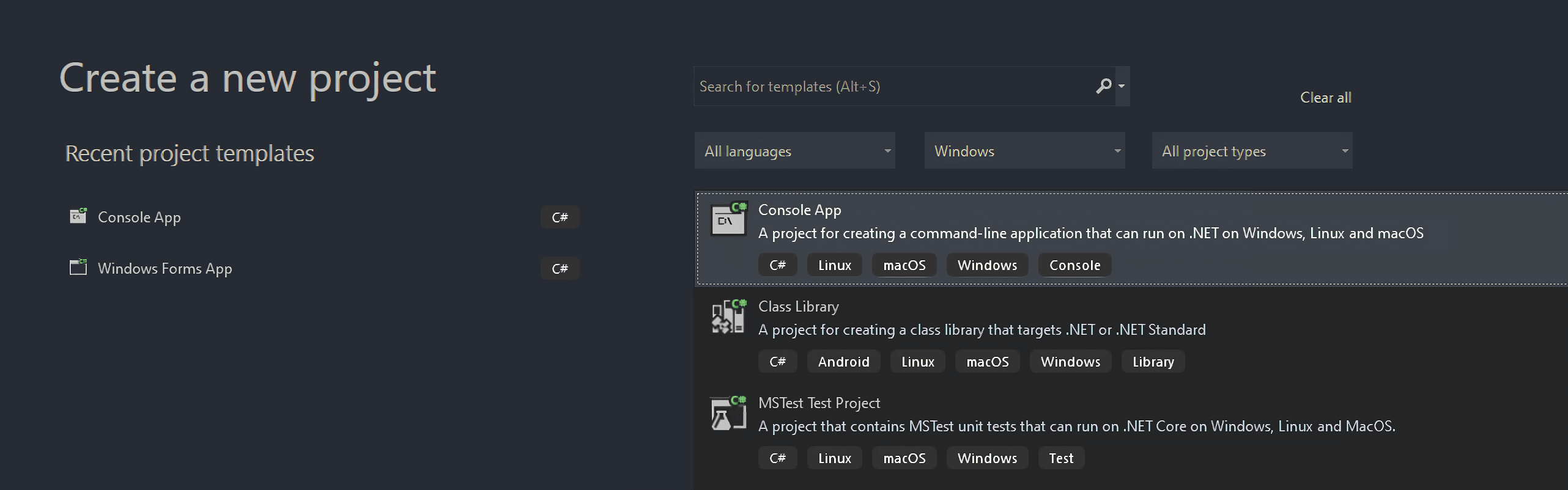Click the Clear all link
This screenshot has width=1568, height=490.
point(1325,98)
